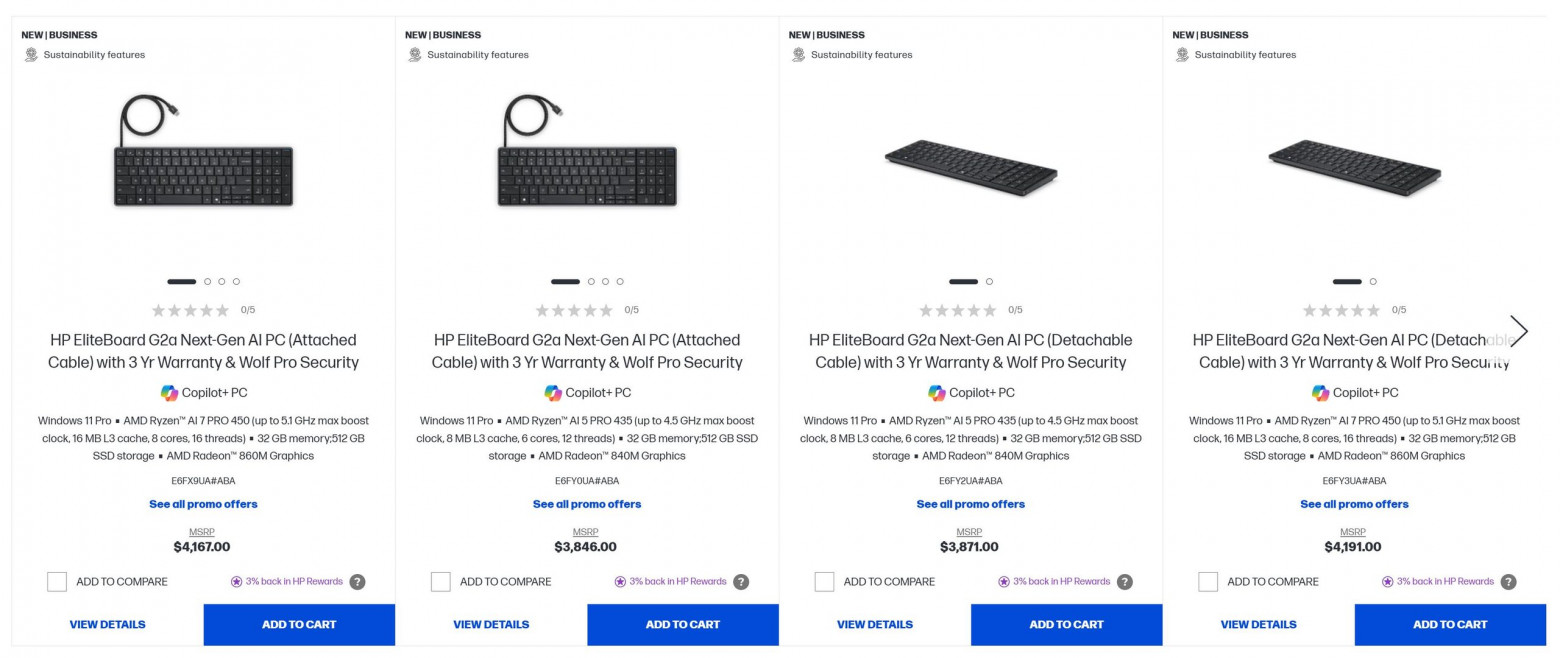The image size is (1560, 658).
Task: Open HP Rewards help for $4,191.00 product
Action: coord(1508,582)
